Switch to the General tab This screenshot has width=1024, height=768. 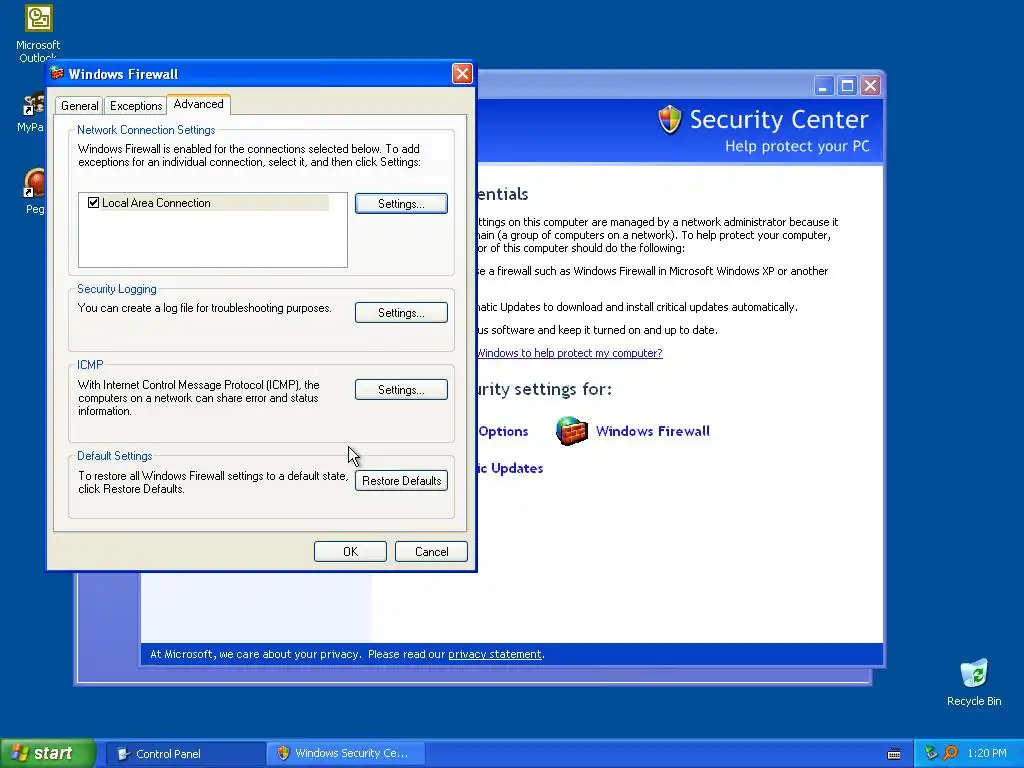coord(80,106)
